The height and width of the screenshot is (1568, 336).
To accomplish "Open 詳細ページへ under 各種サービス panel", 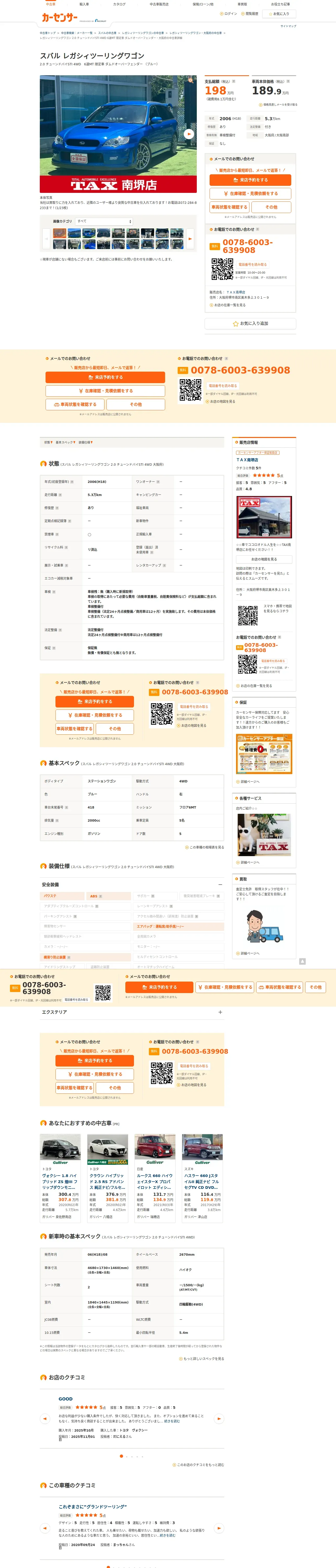I will (248, 862).
